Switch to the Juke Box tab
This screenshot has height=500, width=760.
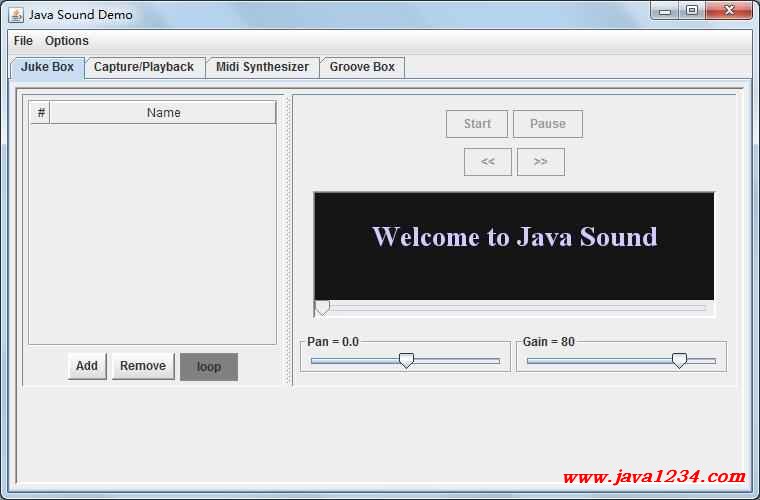47,67
